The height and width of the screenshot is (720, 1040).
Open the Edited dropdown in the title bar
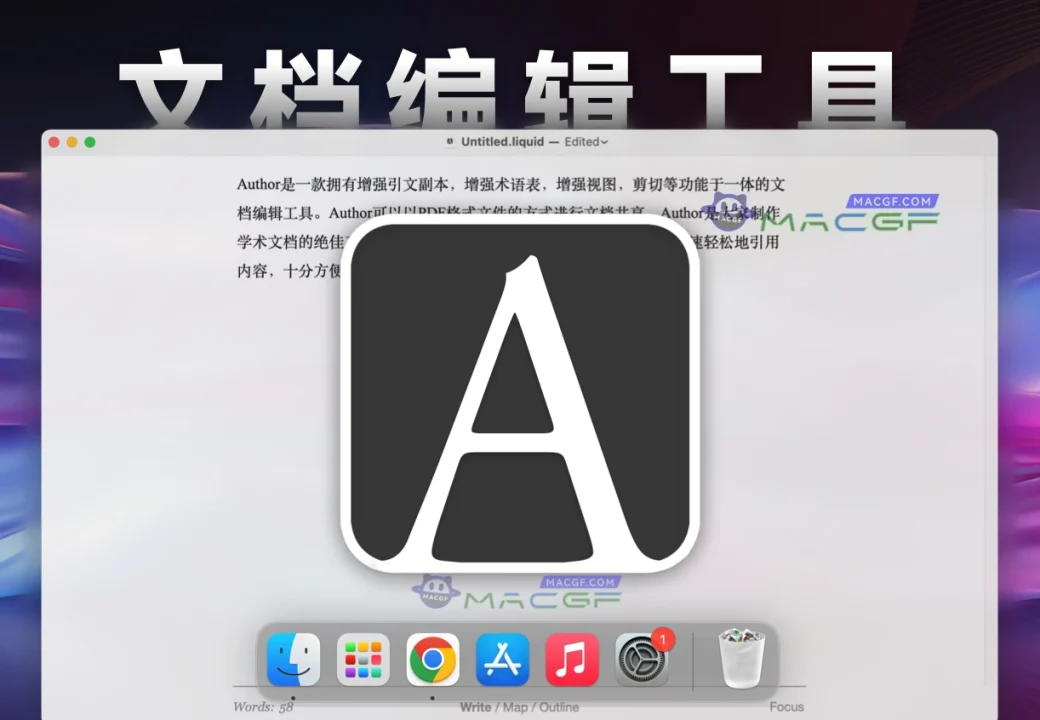pos(586,142)
